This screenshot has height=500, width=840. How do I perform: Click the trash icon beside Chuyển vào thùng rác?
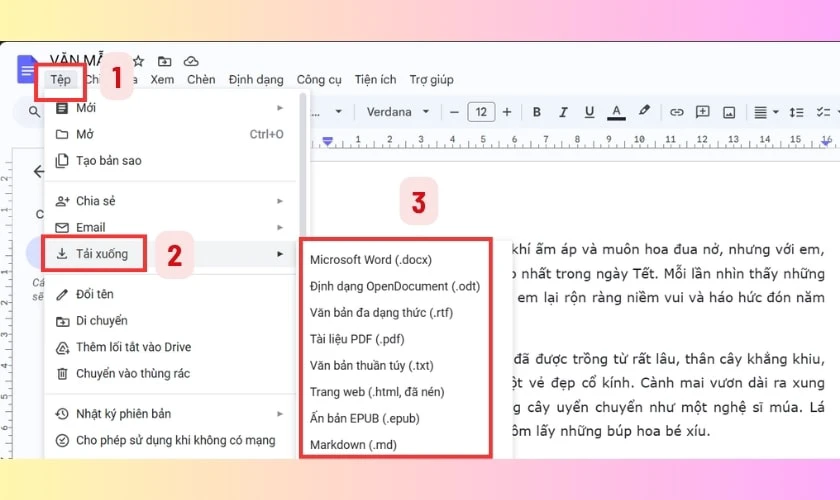point(62,373)
